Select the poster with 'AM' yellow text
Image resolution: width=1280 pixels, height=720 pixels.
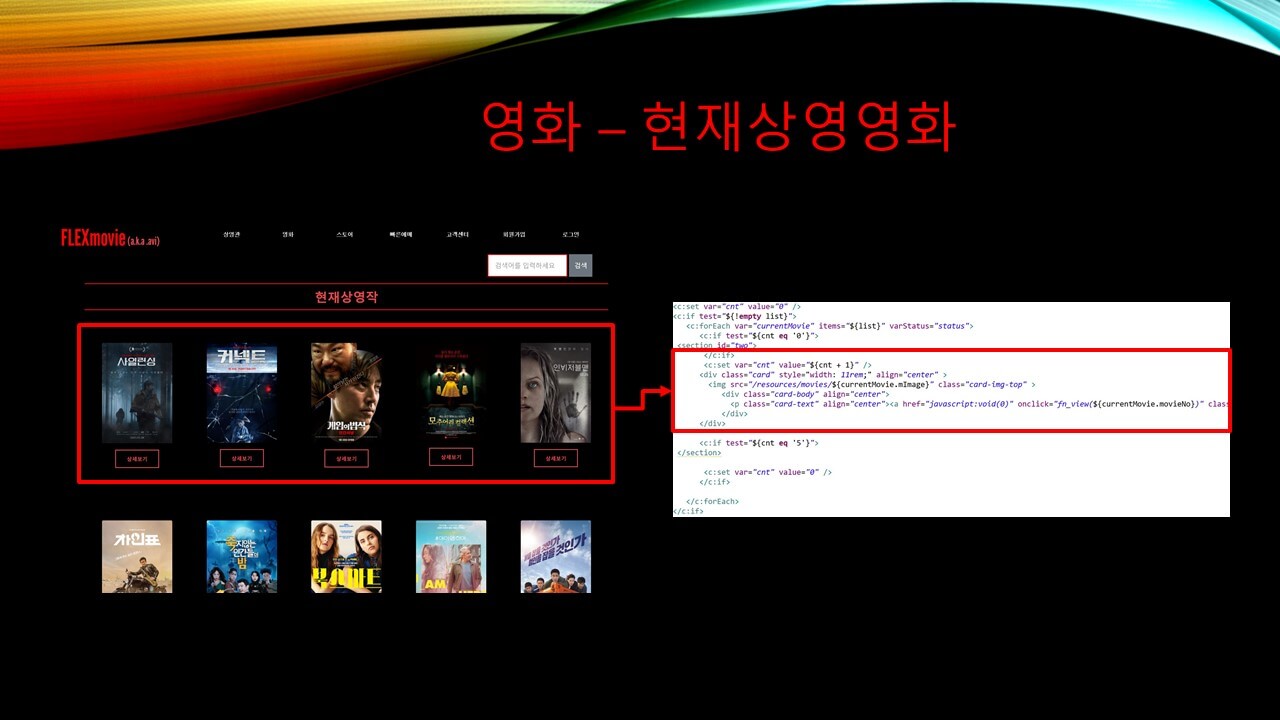tap(451, 556)
